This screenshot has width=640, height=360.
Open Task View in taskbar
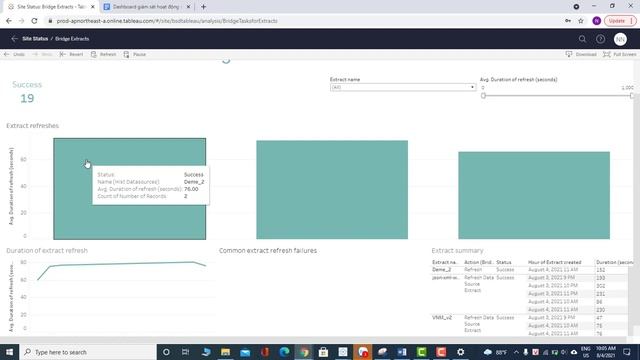coord(185,352)
